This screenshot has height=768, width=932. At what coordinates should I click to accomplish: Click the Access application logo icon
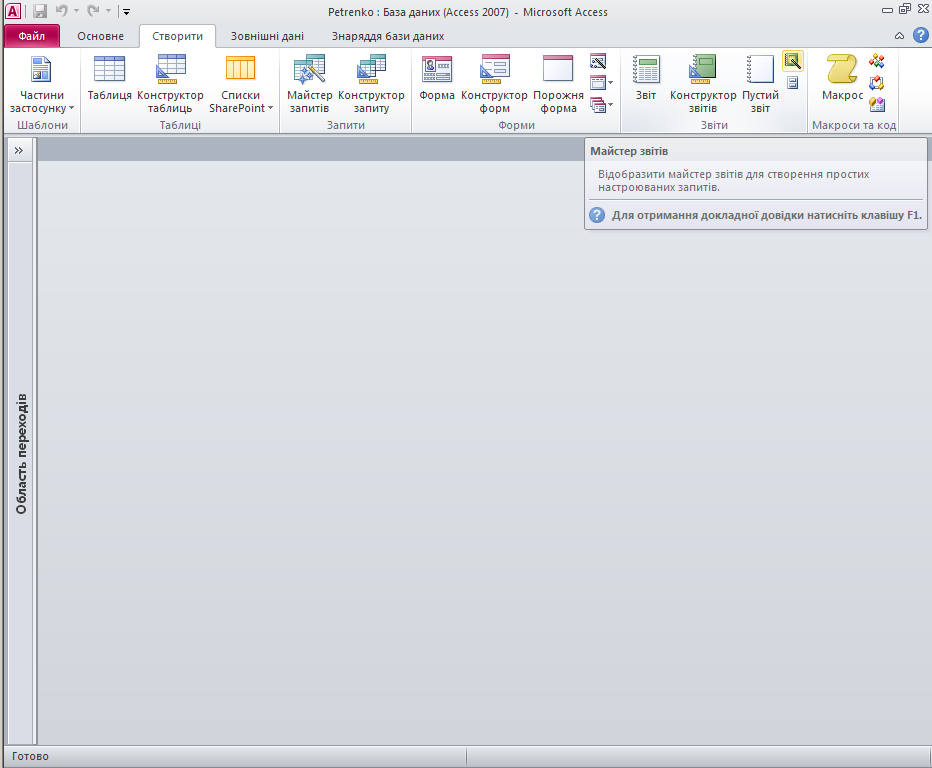coord(12,11)
